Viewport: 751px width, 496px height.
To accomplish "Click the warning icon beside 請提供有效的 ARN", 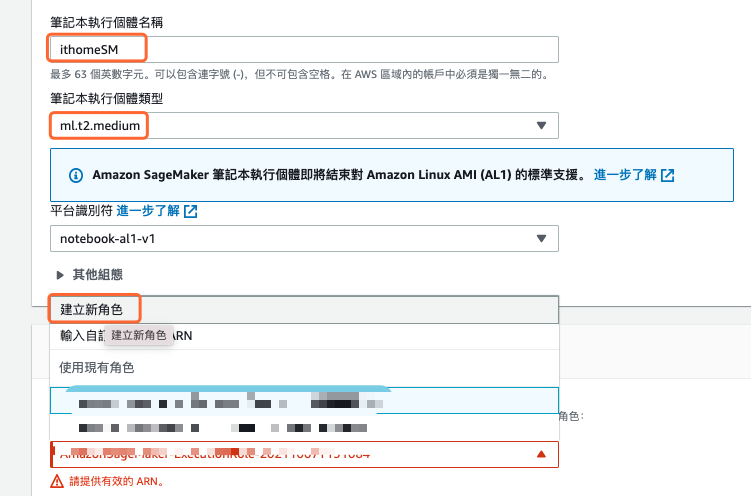I will click(x=57, y=482).
